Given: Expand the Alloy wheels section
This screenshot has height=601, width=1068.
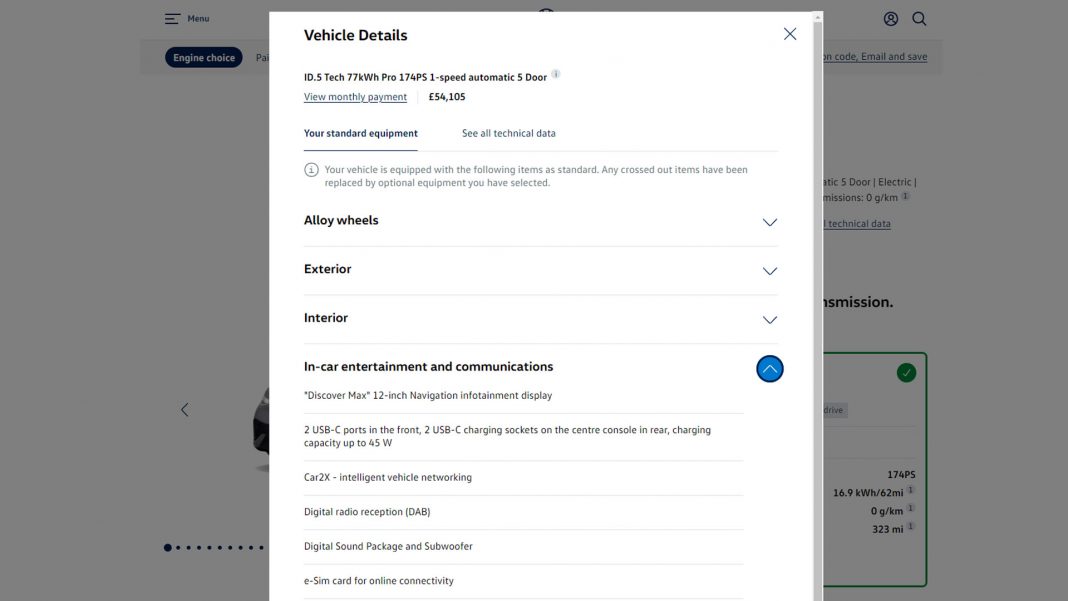Looking at the screenshot, I should (x=769, y=222).
